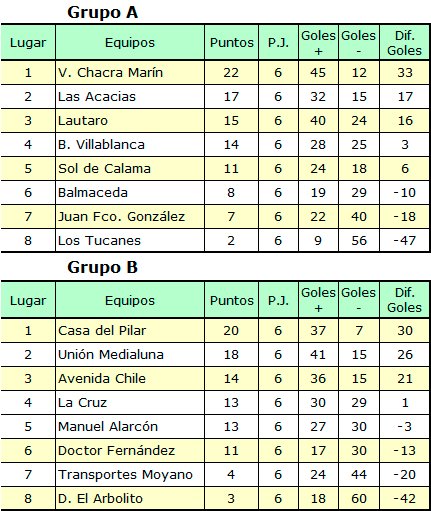
Task: Select the Unión Medialuna team cell
Action: [130, 354]
